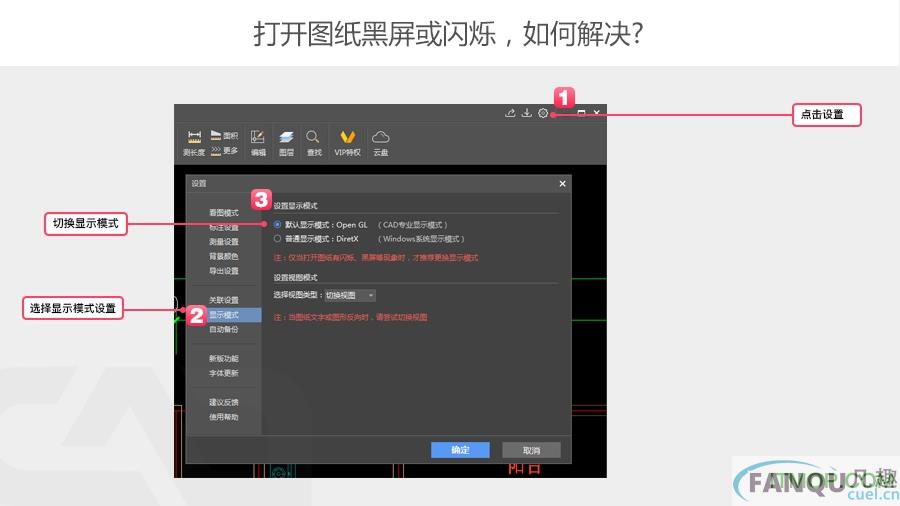The image size is (900, 506).
Task: Open VIP特权 privileges
Action: (347, 143)
